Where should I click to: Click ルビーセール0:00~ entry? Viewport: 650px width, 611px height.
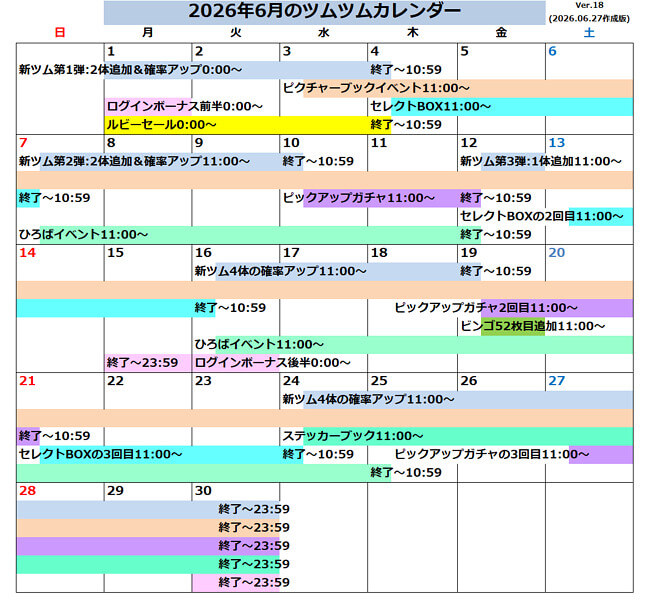pos(162,124)
